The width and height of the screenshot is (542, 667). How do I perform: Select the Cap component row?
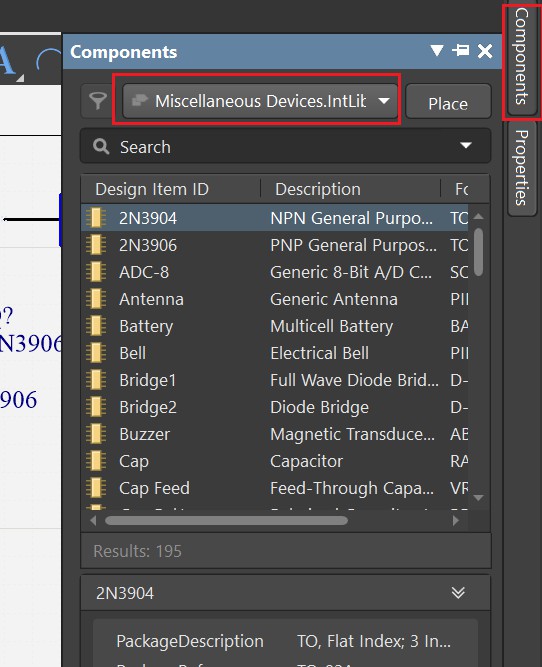tap(275, 461)
